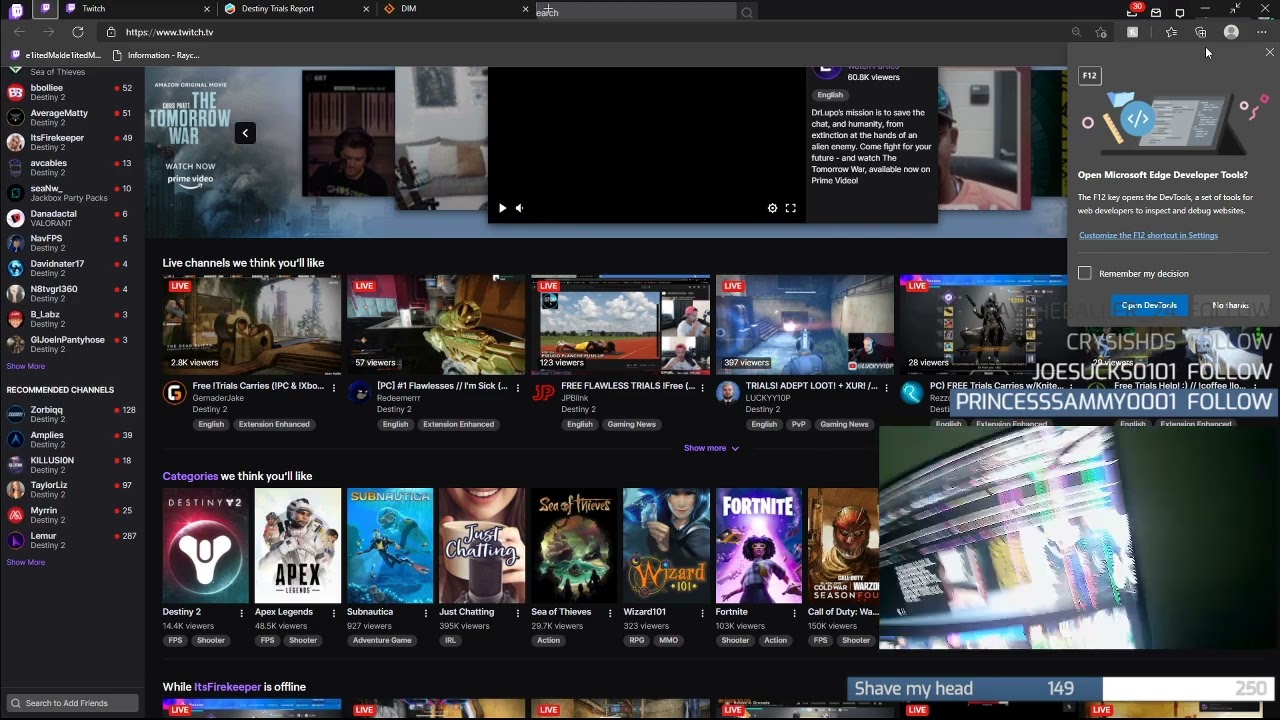
Task: Show more followed channels in sidebar
Action: tap(26, 366)
